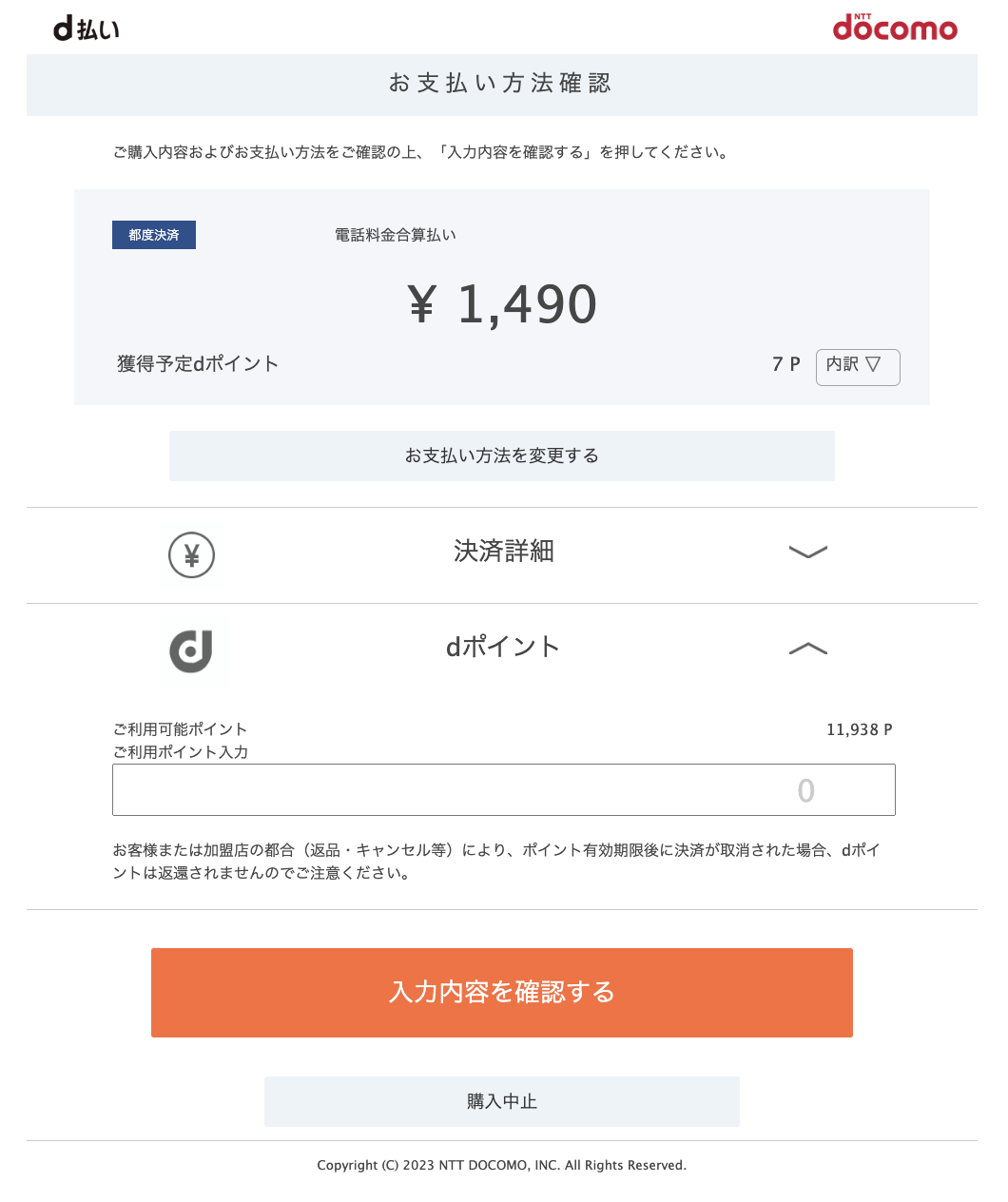Click the dポイント section title
Screen dimensions: 1008x1202
click(x=503, y=648)
